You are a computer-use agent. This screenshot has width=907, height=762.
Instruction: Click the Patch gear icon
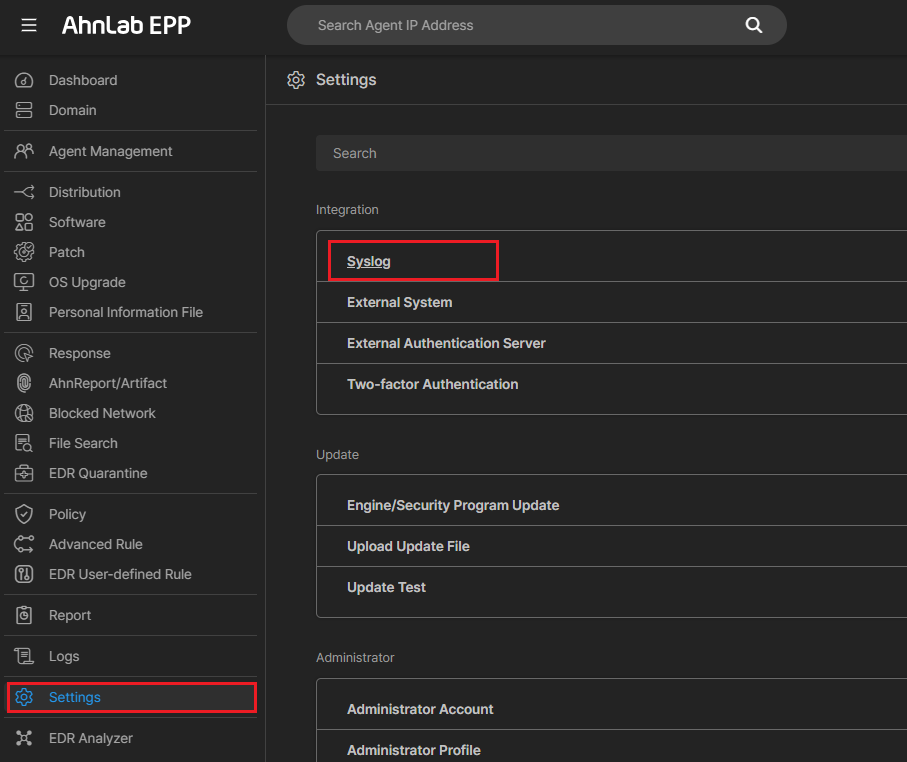(x=24, y=252)
